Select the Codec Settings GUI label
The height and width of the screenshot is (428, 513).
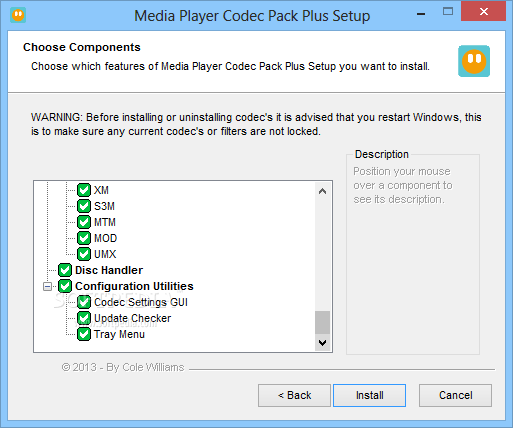tap(141, 302)
